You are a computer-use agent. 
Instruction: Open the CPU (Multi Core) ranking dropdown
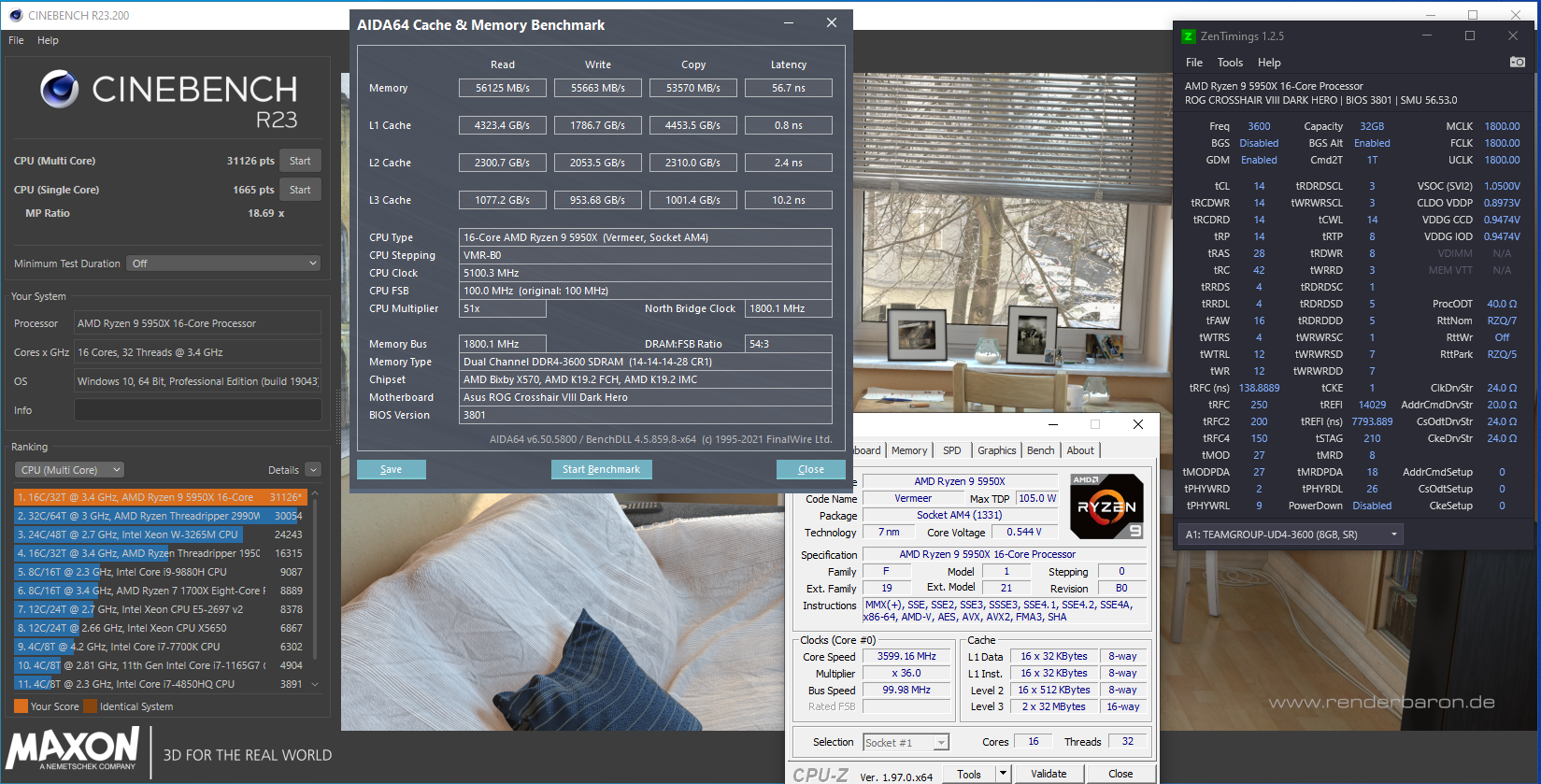pyautogui.click(x=70, y=470)
